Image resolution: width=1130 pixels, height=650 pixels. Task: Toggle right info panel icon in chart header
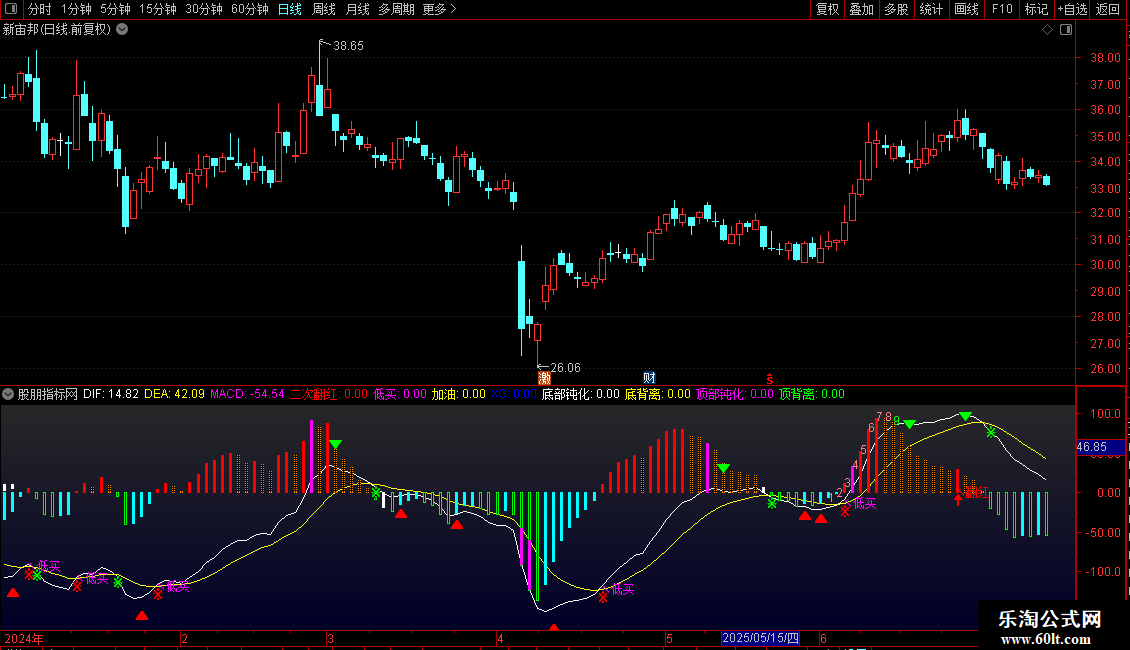1066,30
